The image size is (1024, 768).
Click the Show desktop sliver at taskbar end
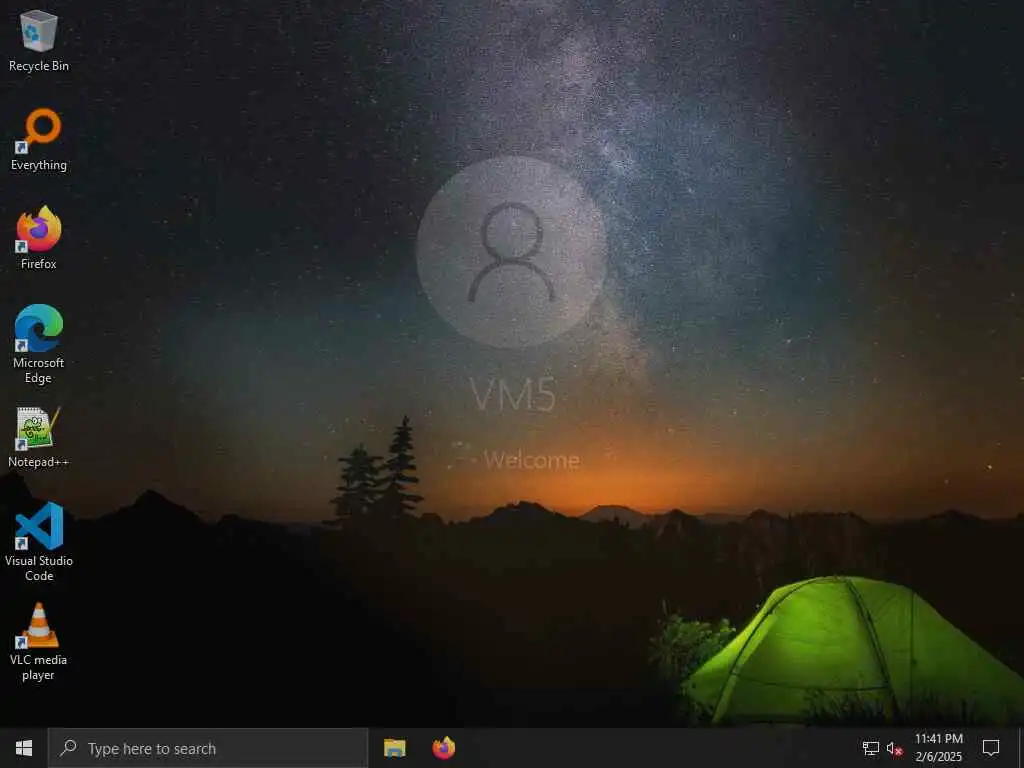pos(1020,748)
